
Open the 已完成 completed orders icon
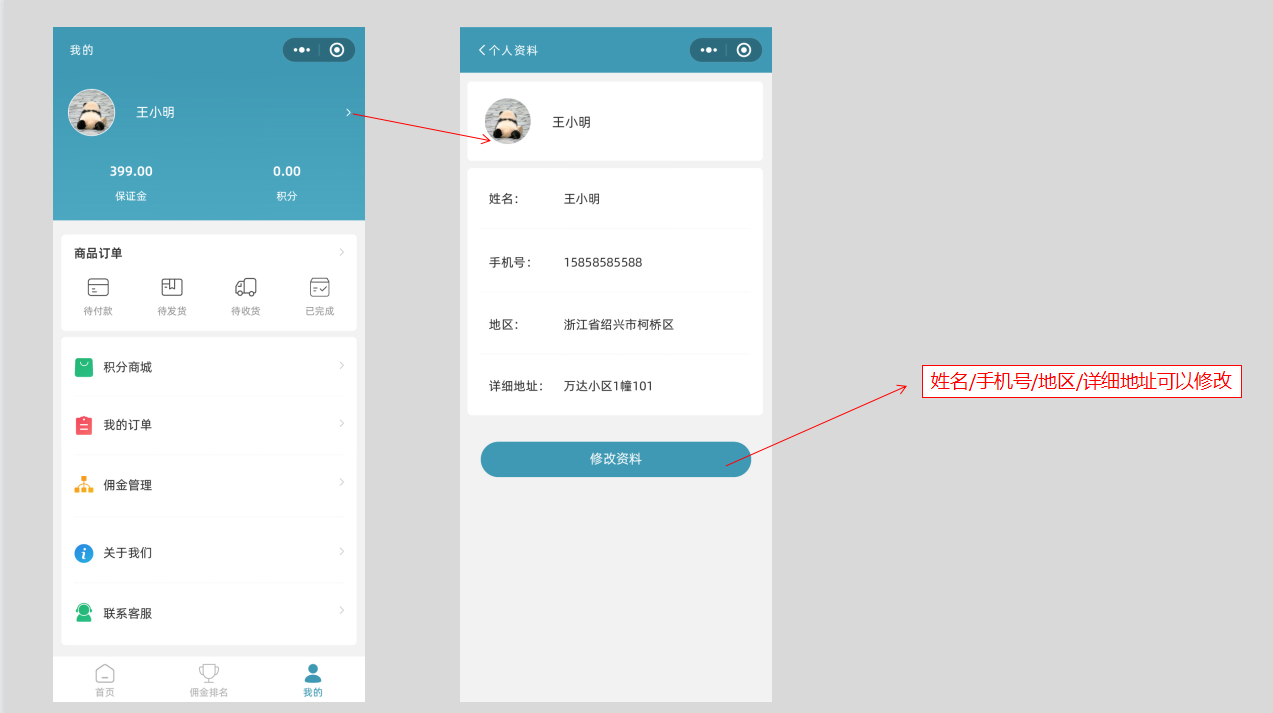point(319,288)
